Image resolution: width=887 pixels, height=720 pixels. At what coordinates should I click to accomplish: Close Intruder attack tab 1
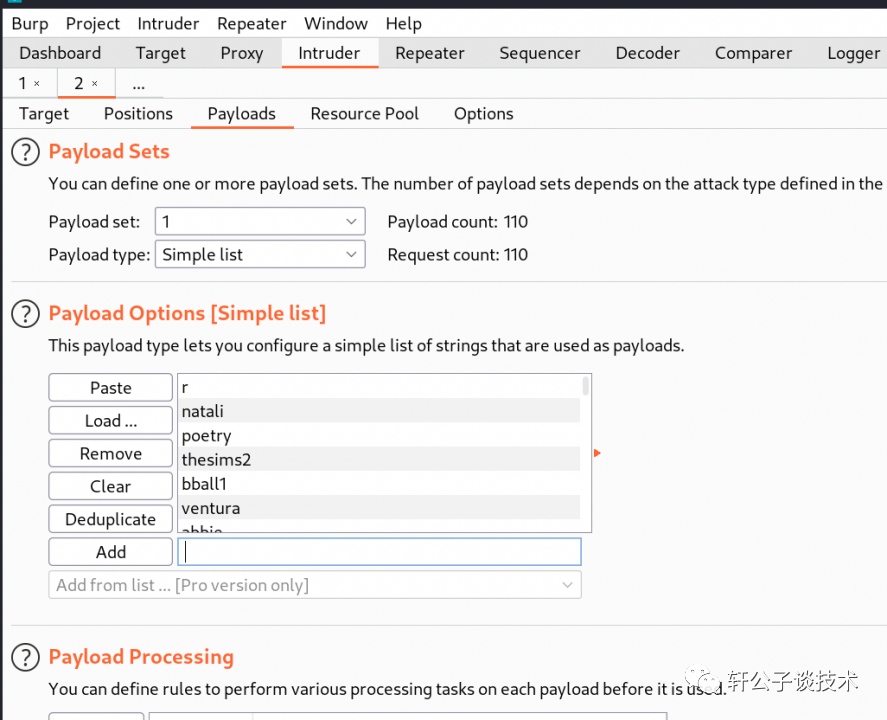tap(37, 84)
